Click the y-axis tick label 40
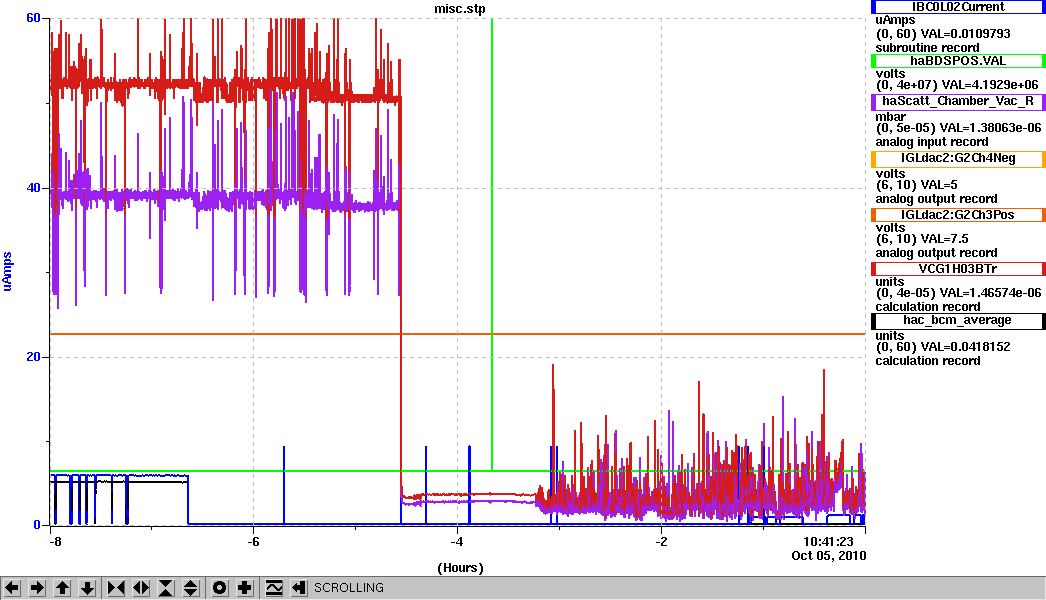Screen dimensions: 1046x600 pyautogui.click(x=33, y=188)
